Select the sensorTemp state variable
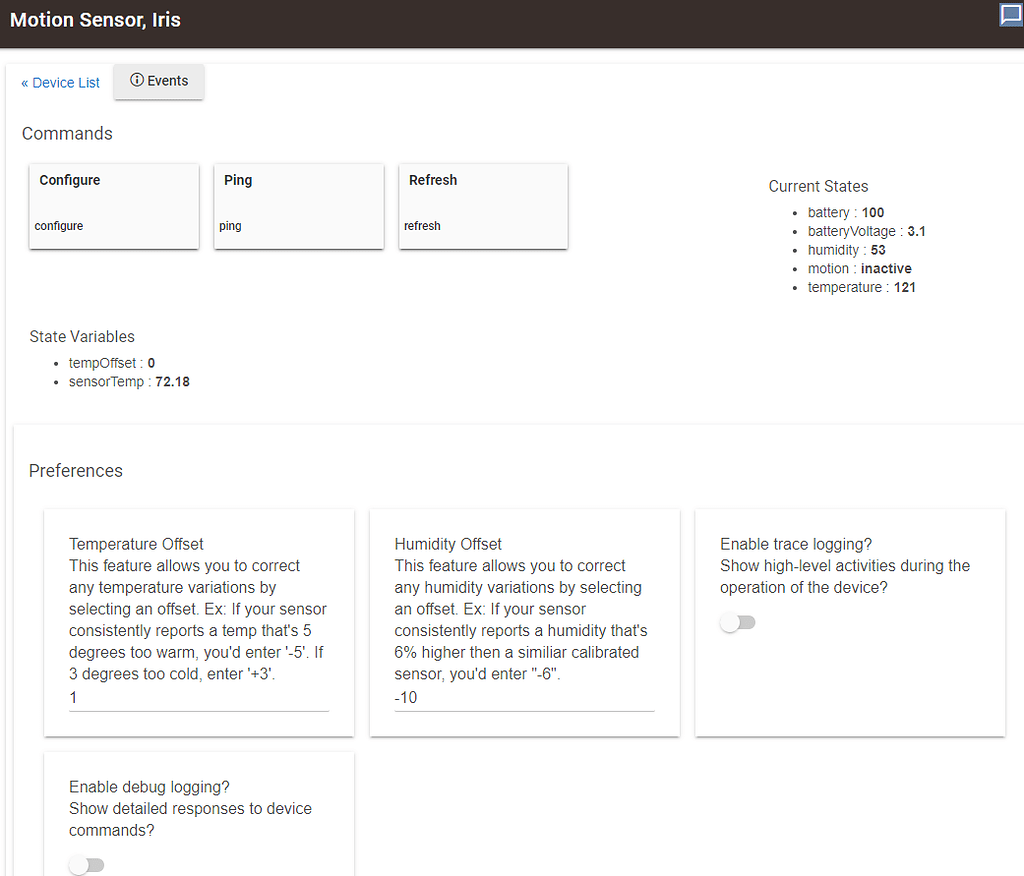Screen dimensions: 1024x876 click(128, 382)
